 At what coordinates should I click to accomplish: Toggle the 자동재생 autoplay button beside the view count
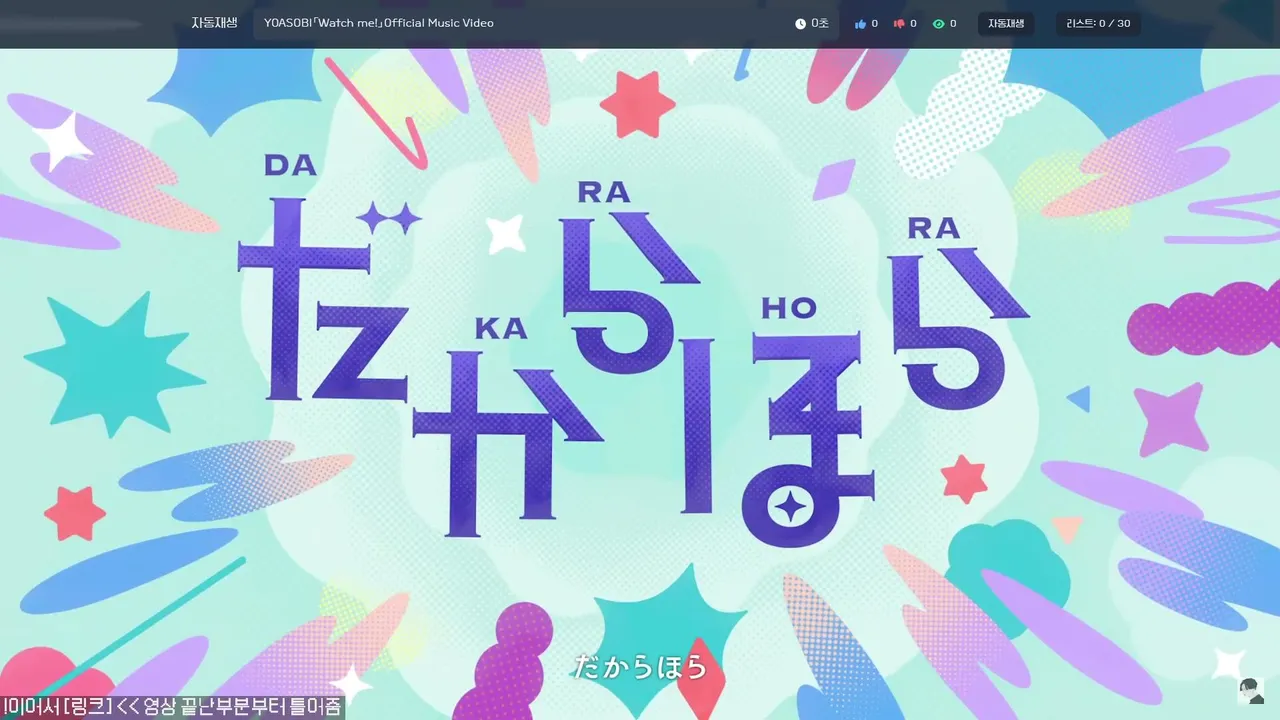(x=1006, y=23)
